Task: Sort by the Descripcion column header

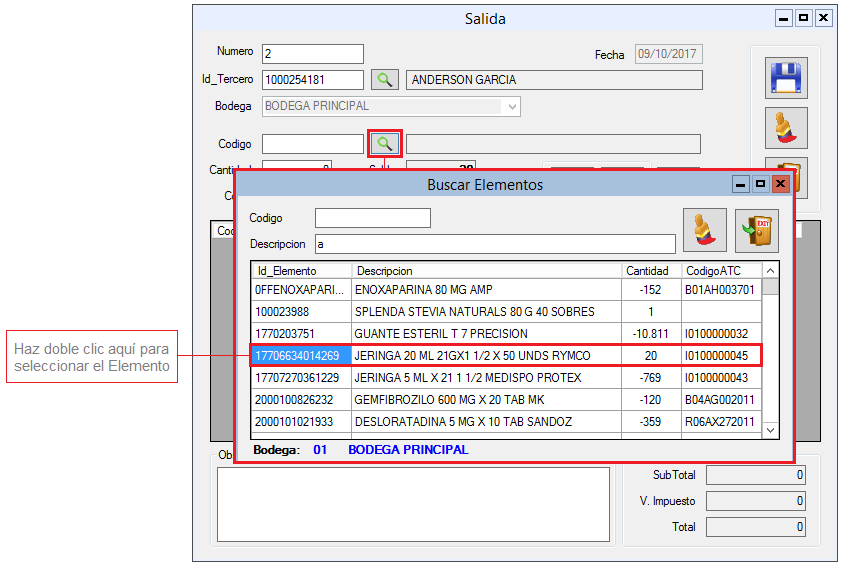Action: pos(486,271)
